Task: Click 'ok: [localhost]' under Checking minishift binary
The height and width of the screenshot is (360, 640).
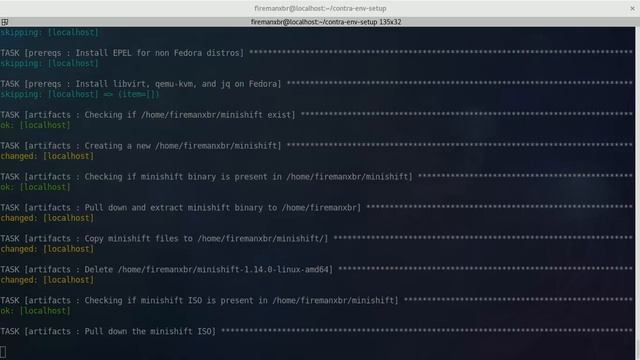Action: 36,187
